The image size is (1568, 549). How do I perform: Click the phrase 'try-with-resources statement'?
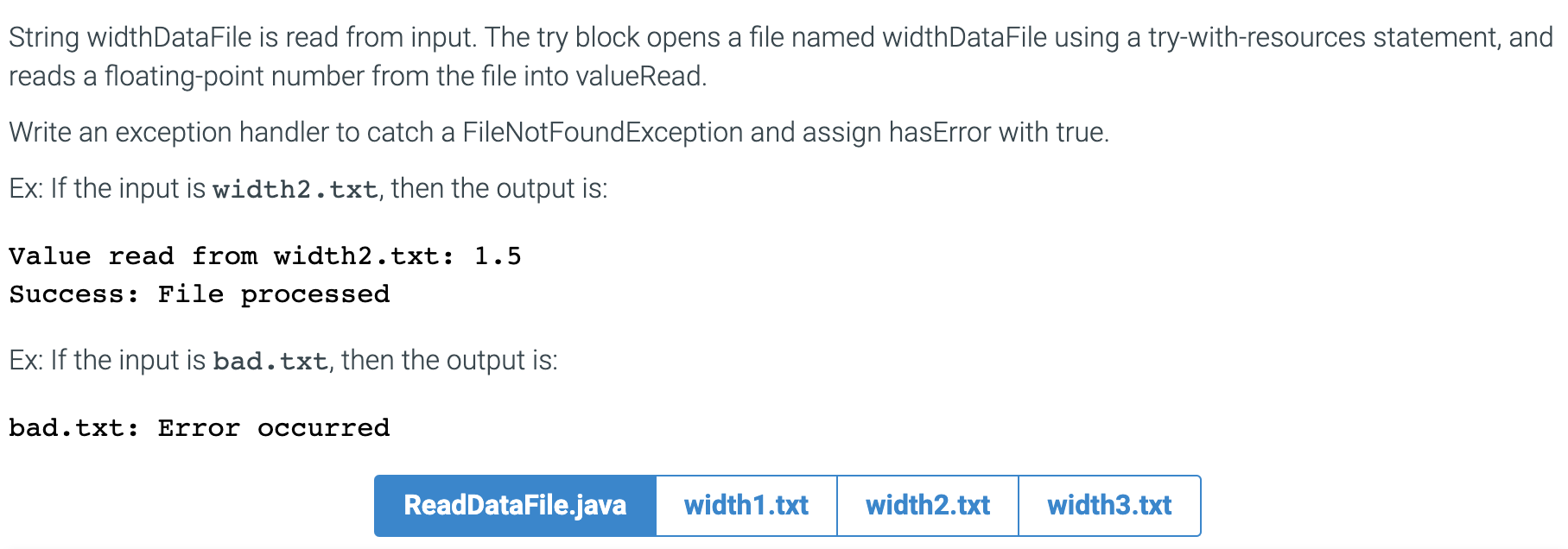(1324, 37)
